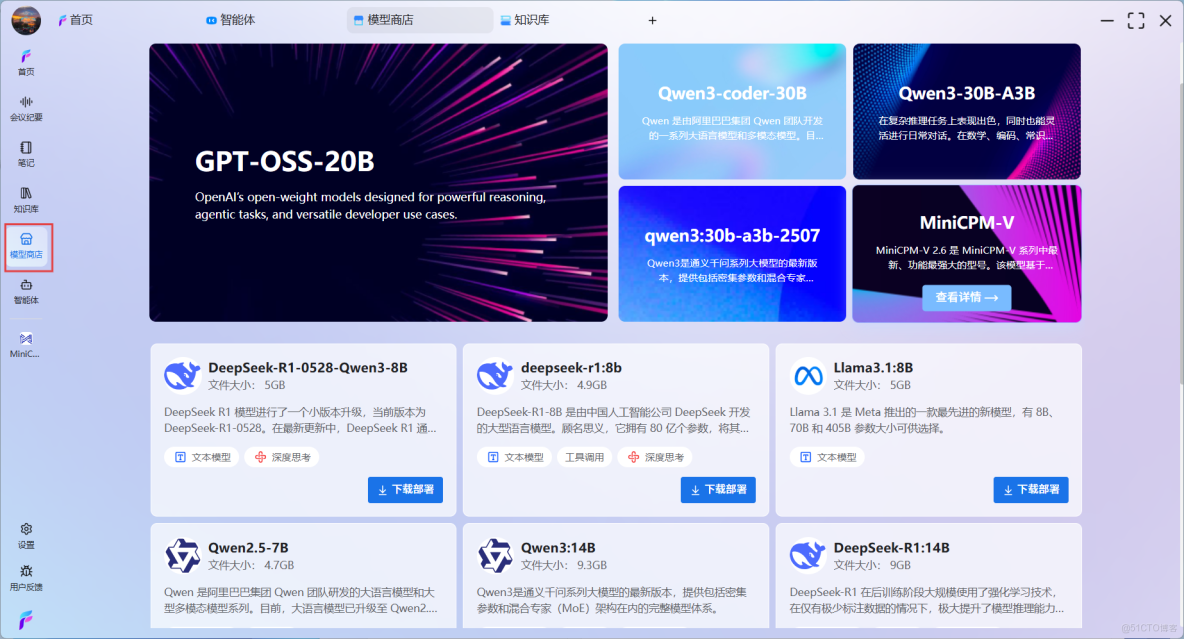Open the GPT-OSS-20B banner
Image resolution: width=1184 pixels, height=639 pixels.
[x=378, y=182]
